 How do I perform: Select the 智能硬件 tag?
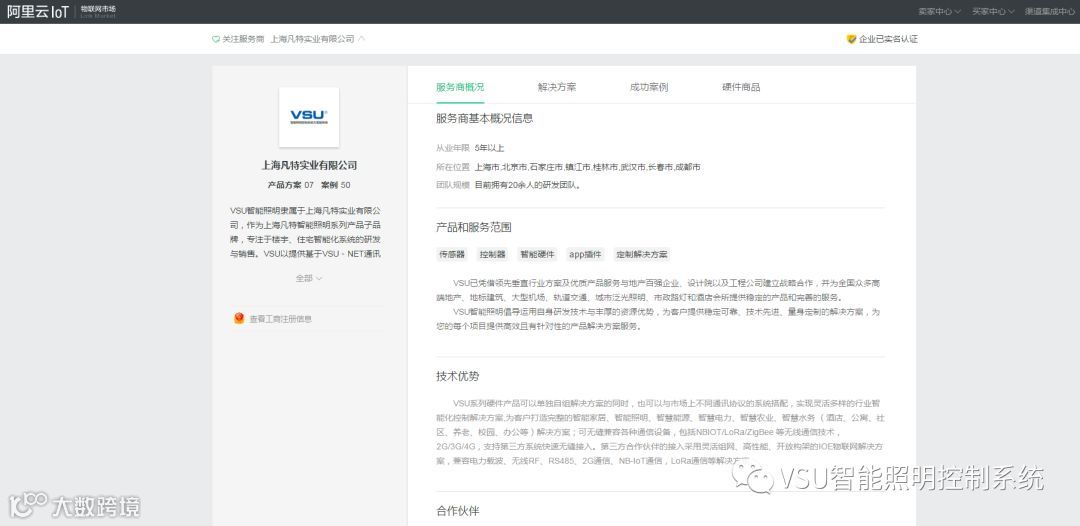[537, 254]
